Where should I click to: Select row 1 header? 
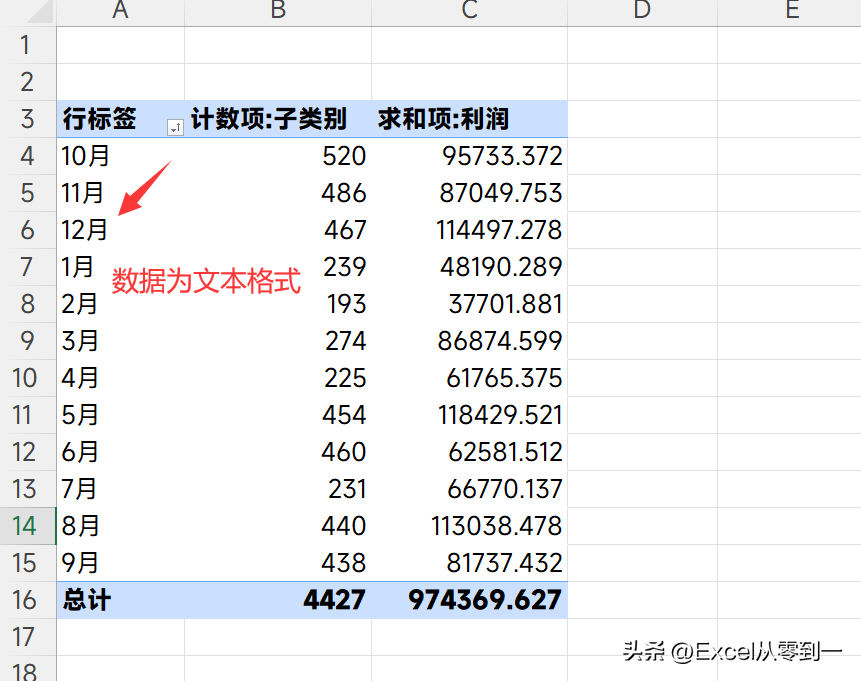tap(27, 45)
